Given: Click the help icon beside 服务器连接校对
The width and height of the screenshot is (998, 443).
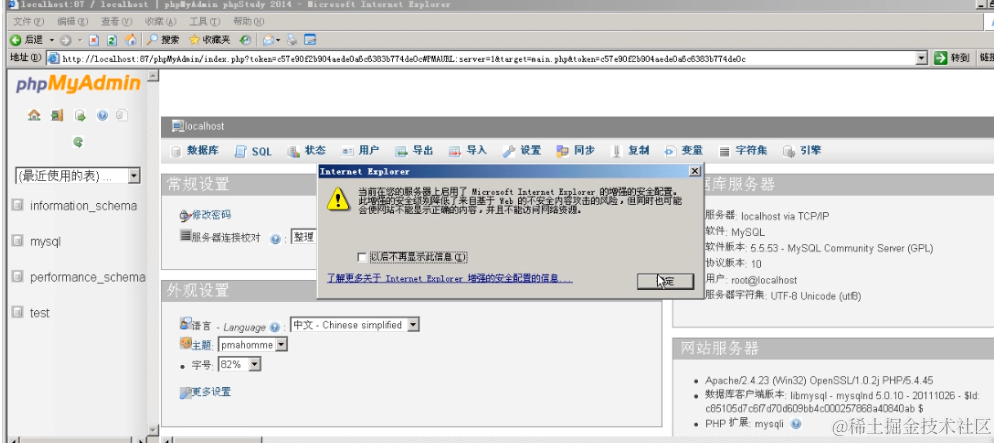Looking at the screenshot, I should coord(275,239).
